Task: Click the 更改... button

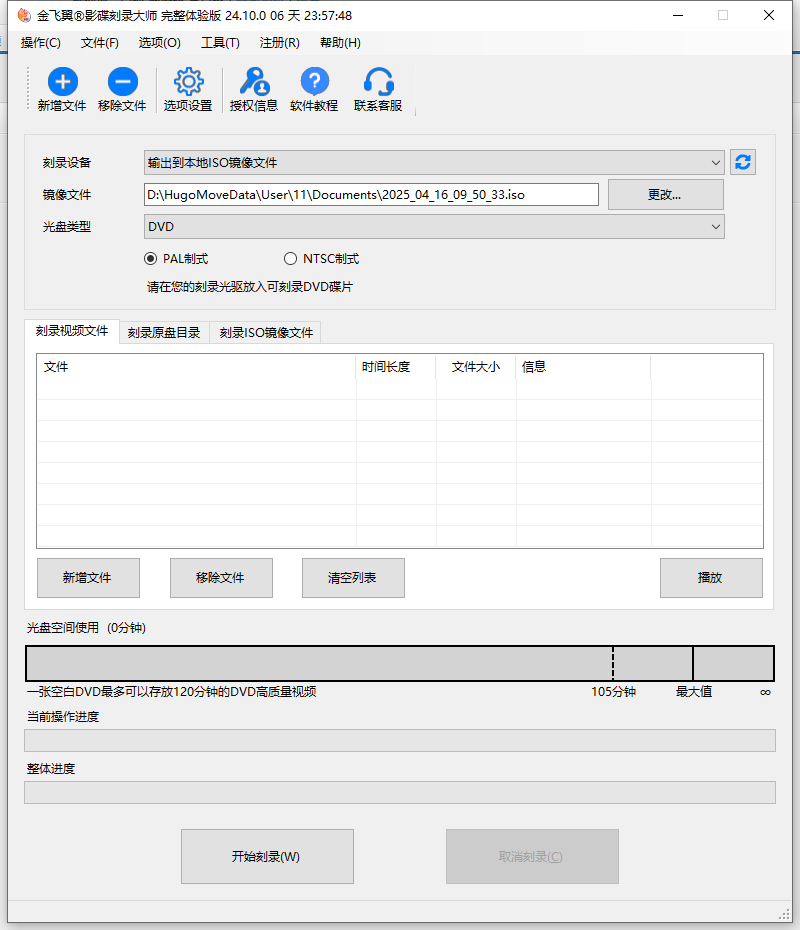Action: [665, 195]
